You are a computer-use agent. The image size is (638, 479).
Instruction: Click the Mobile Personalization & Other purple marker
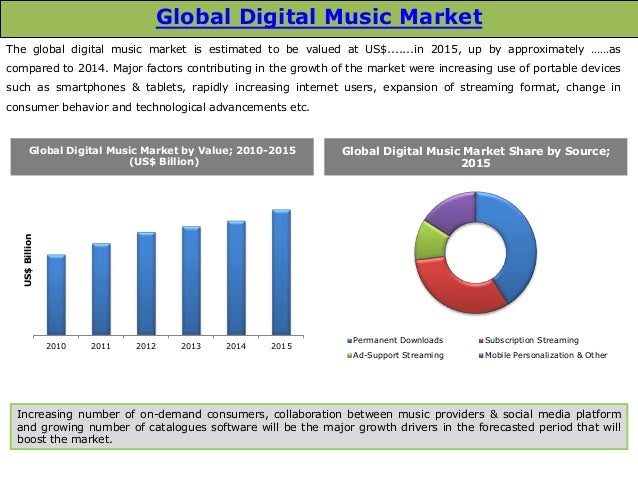point(481,356)
